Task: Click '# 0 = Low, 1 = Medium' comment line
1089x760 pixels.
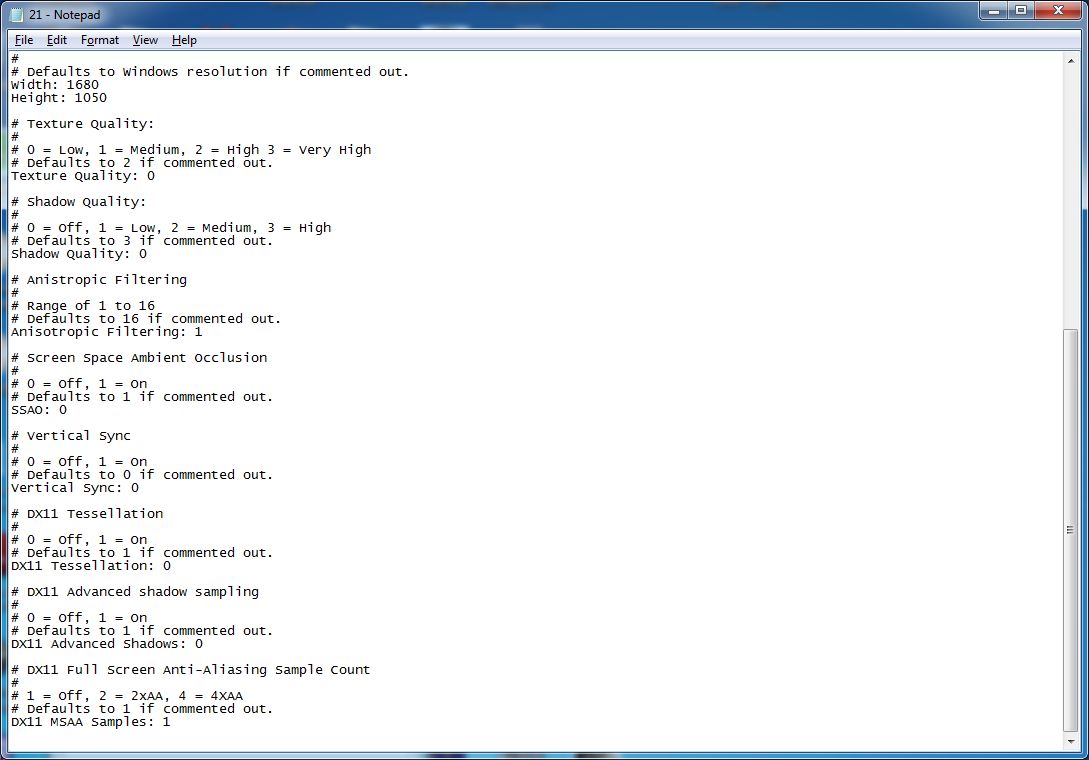Action: [191, 149]
